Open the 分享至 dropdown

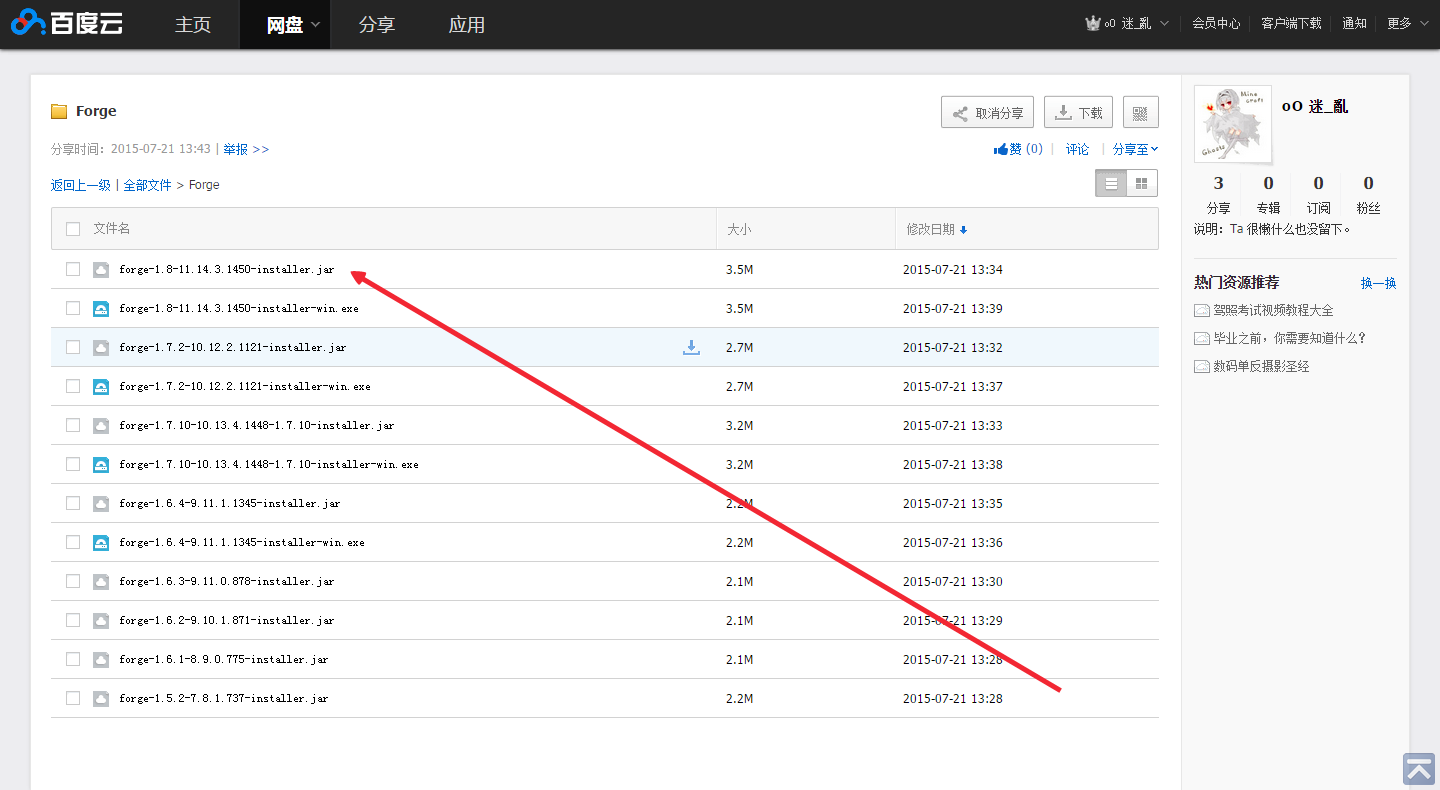(1135, 149)
